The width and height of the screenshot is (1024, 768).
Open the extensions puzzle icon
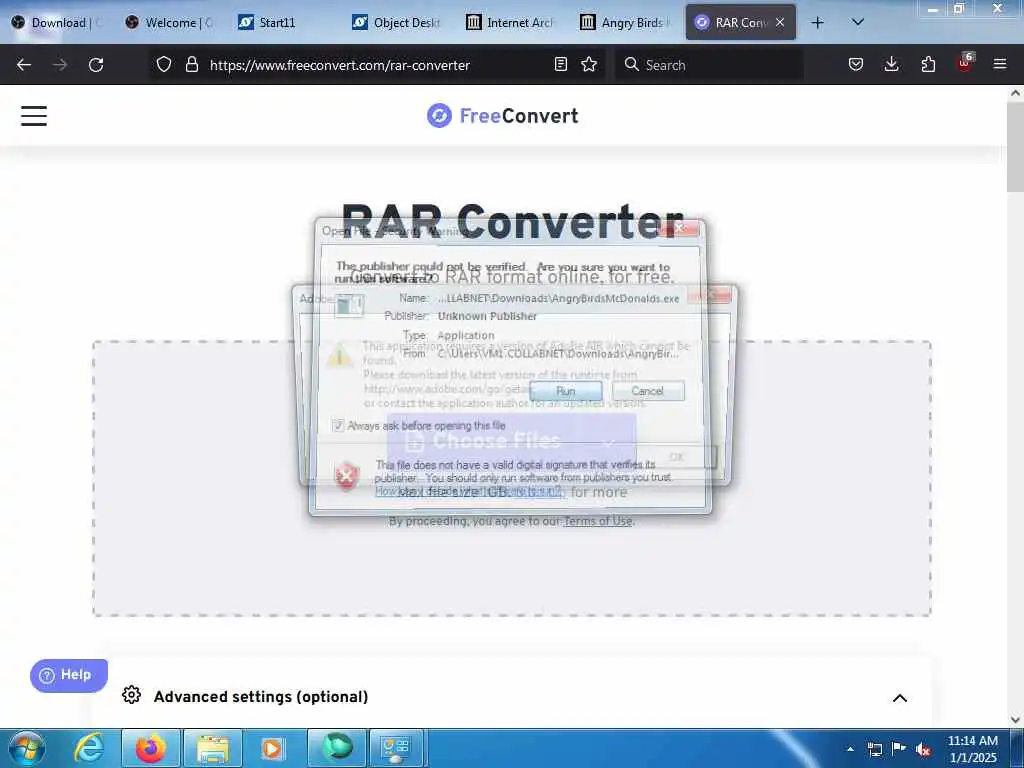[x=928, y=64]
